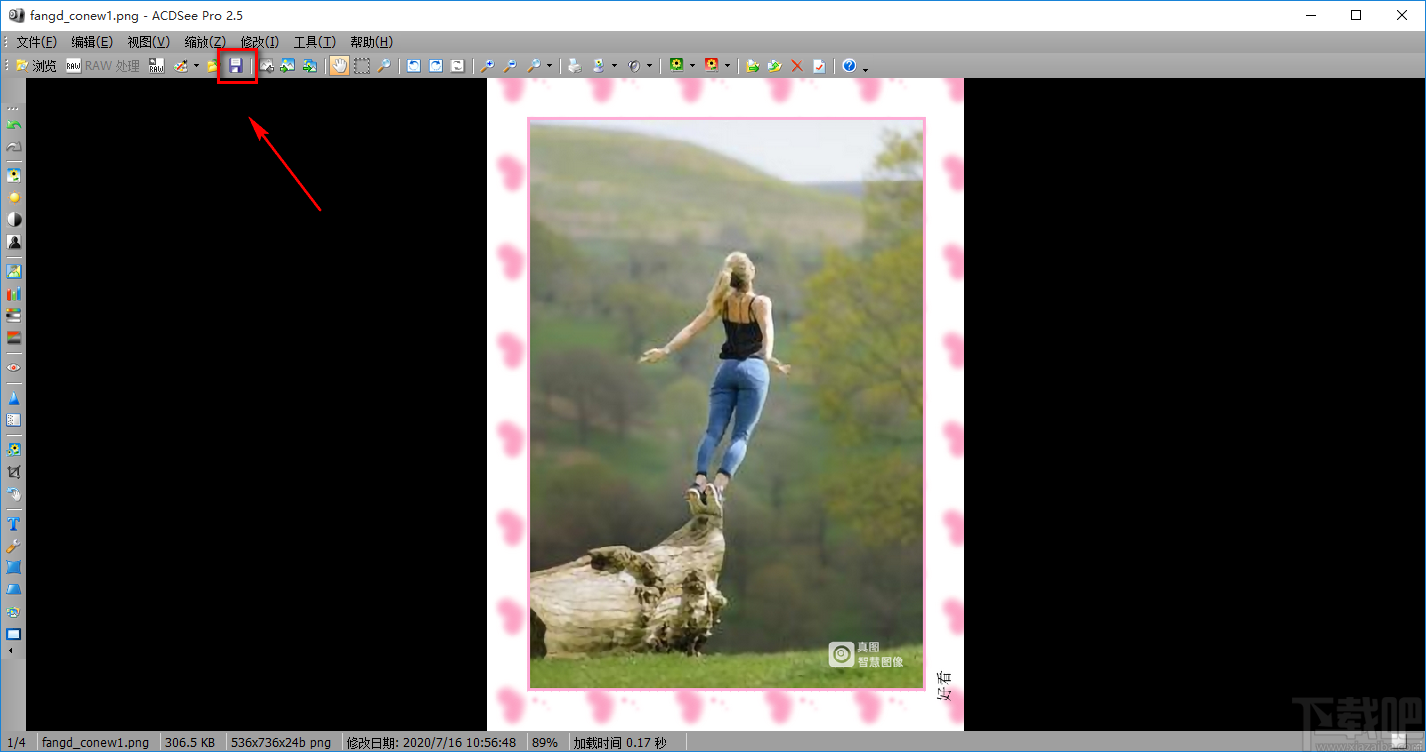
Task: Expand the dropdown arrow after the printer's neighbor icon
Action: point(614,66)
